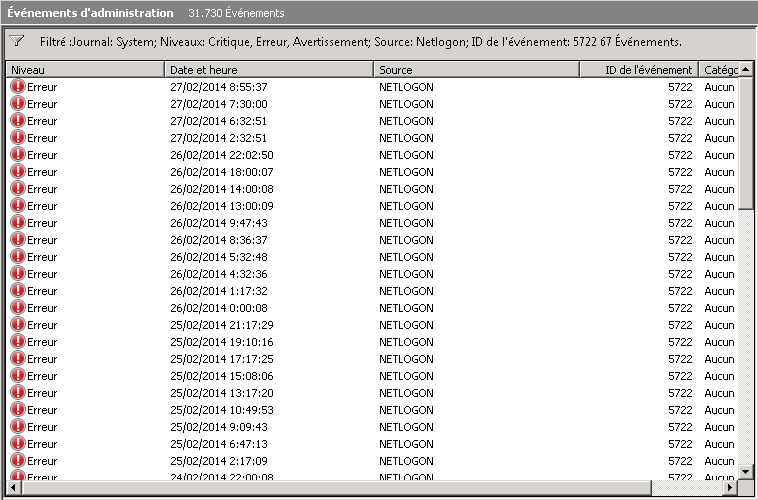
Task: Click the vertical scrollbar down arrow
Action: point(745,471)
